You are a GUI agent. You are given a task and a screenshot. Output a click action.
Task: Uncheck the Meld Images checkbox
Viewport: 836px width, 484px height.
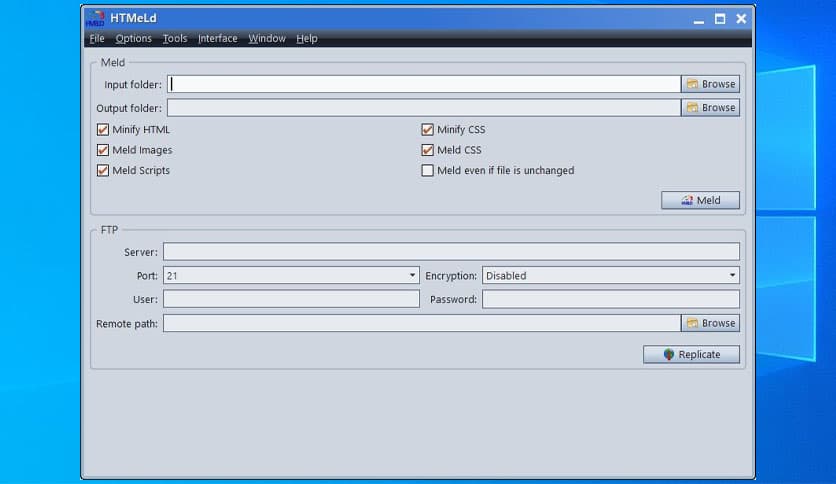(103, 150)
